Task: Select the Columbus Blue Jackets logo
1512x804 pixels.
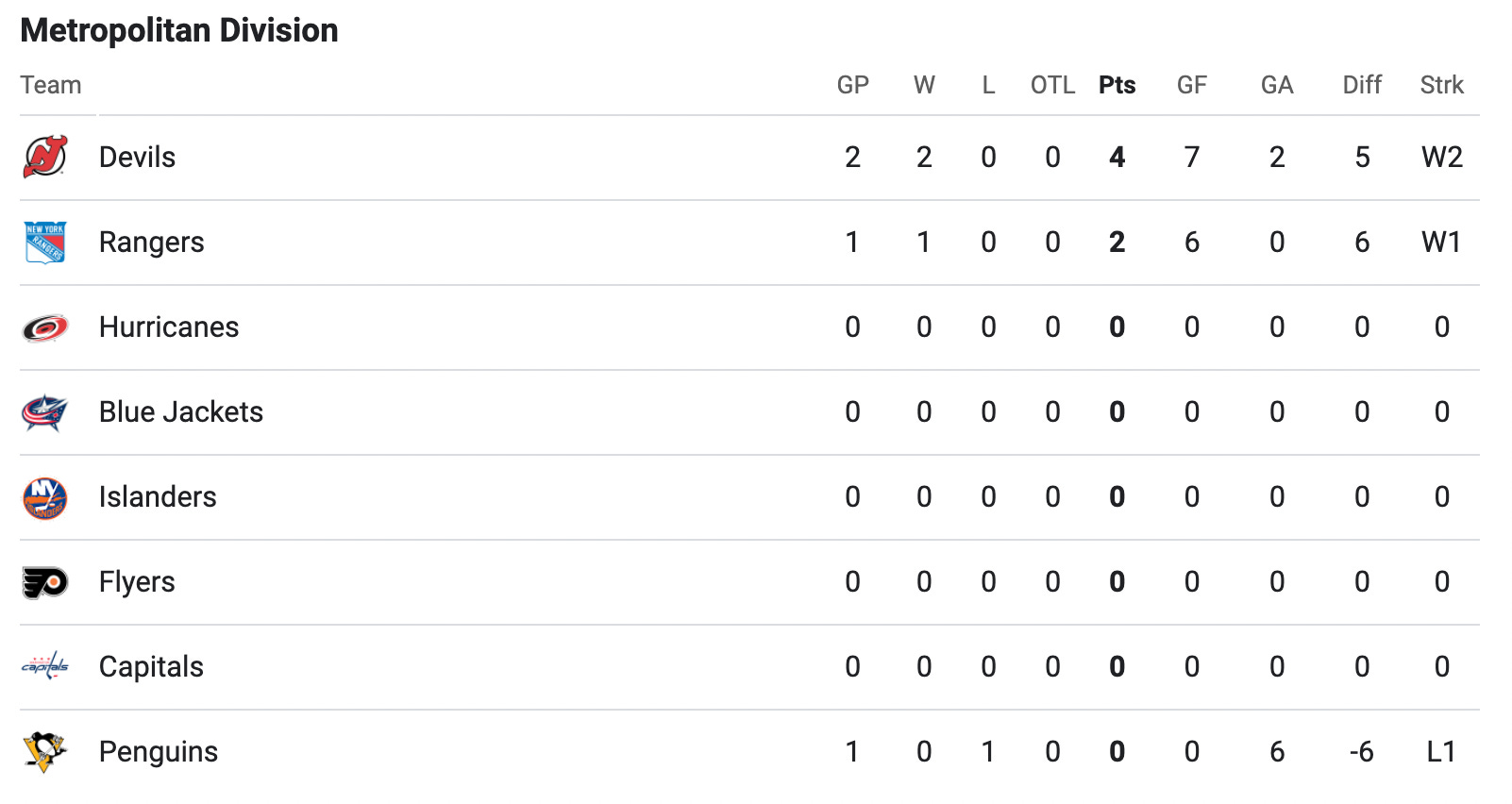Action: coord(45,412)
